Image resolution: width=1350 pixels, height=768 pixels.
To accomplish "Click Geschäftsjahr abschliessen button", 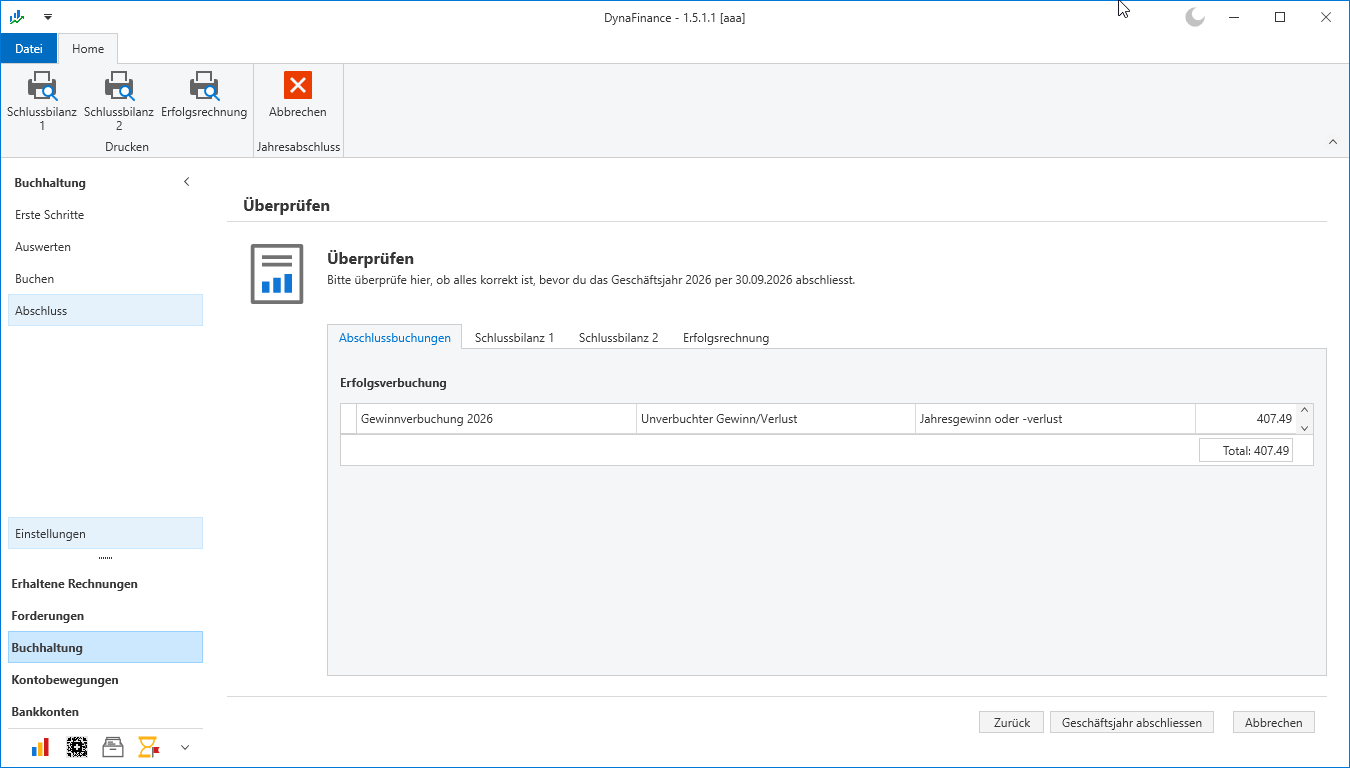I will pyautogui.click(x=1132, y=722).
